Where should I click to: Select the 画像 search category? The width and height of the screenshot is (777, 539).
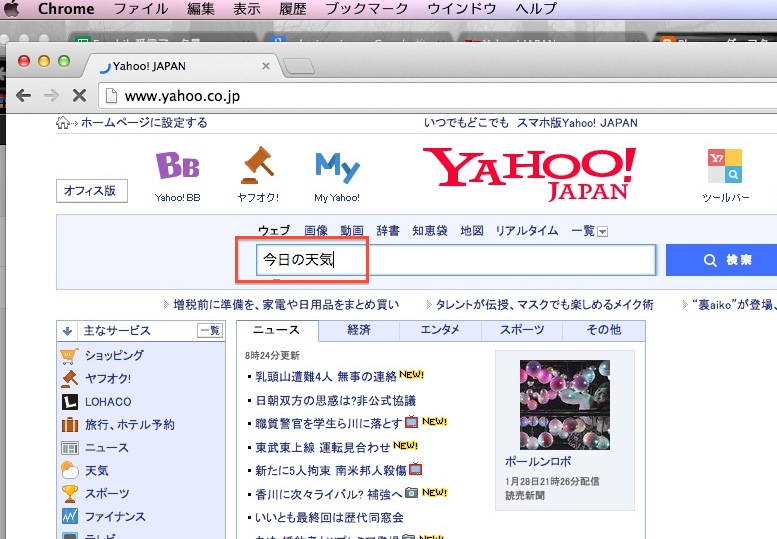click(x=316, y=231)
